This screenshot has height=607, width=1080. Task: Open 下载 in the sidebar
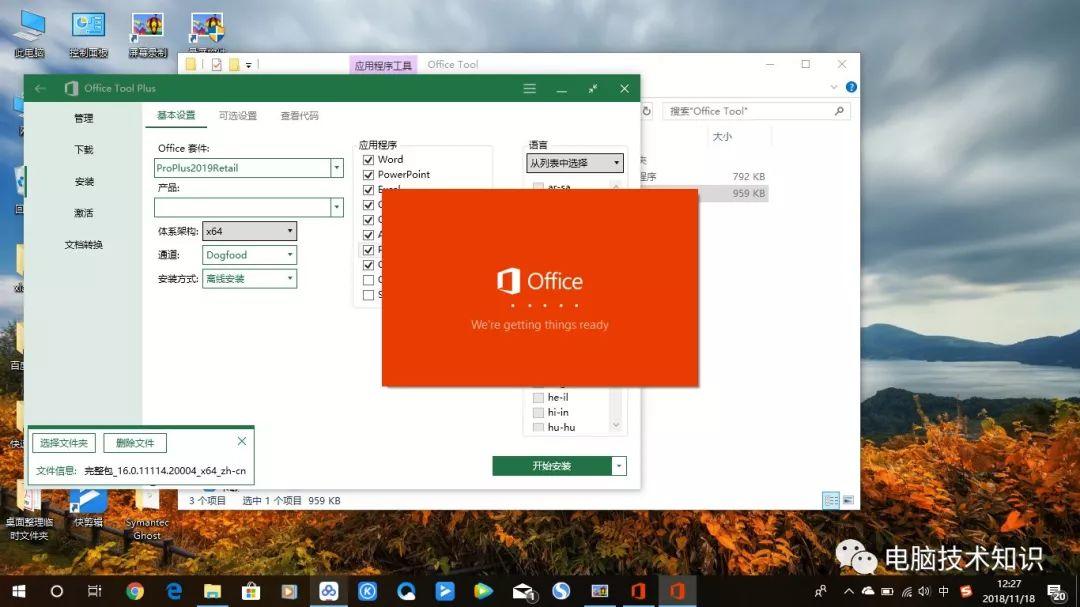coord(83,150)
